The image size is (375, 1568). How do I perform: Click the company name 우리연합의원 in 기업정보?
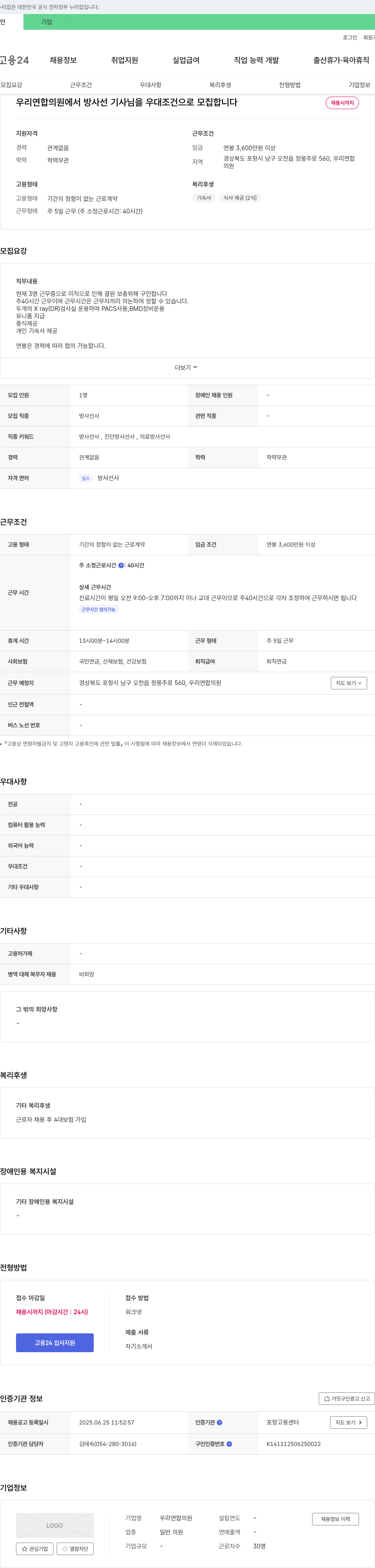[x=176, y=1518]
